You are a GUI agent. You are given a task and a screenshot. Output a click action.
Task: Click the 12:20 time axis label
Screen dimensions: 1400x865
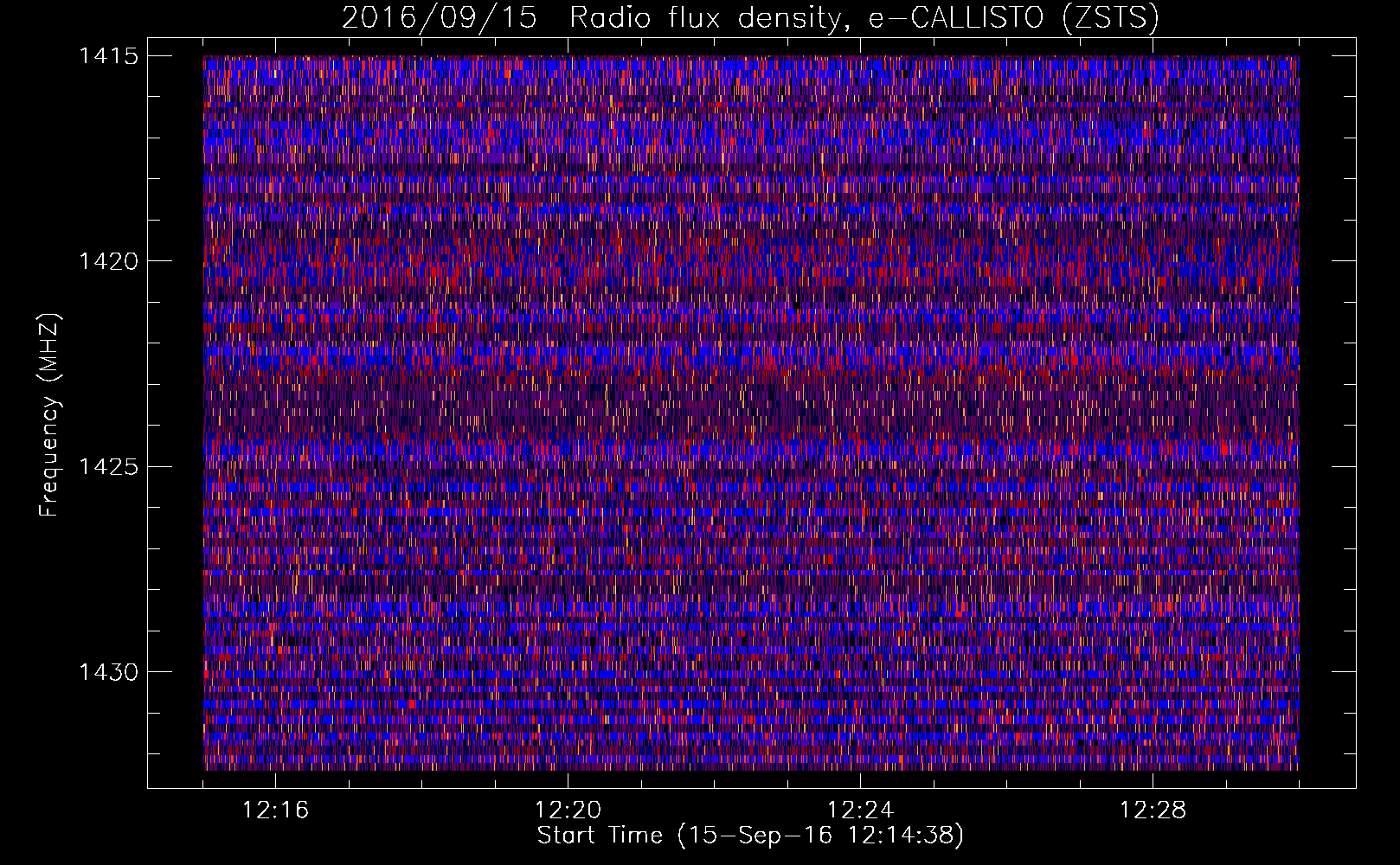coord(568,811)
